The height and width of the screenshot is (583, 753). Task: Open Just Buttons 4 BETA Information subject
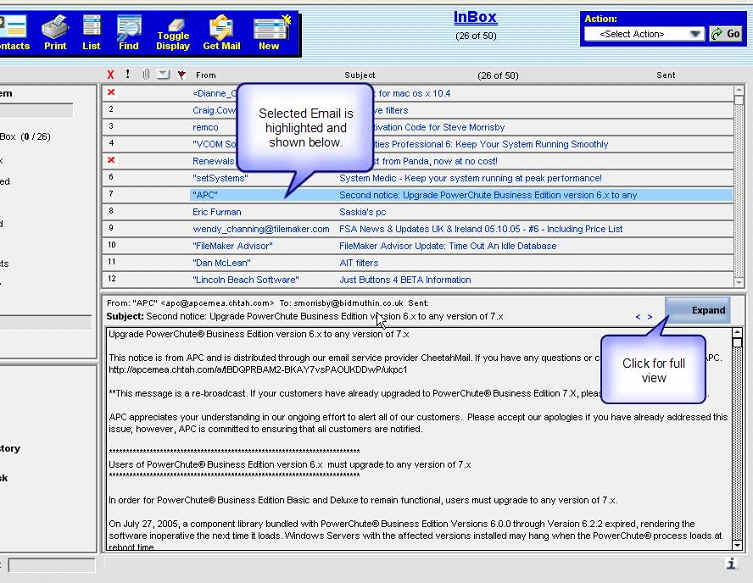pyautogui.click(x=405, y=279)
